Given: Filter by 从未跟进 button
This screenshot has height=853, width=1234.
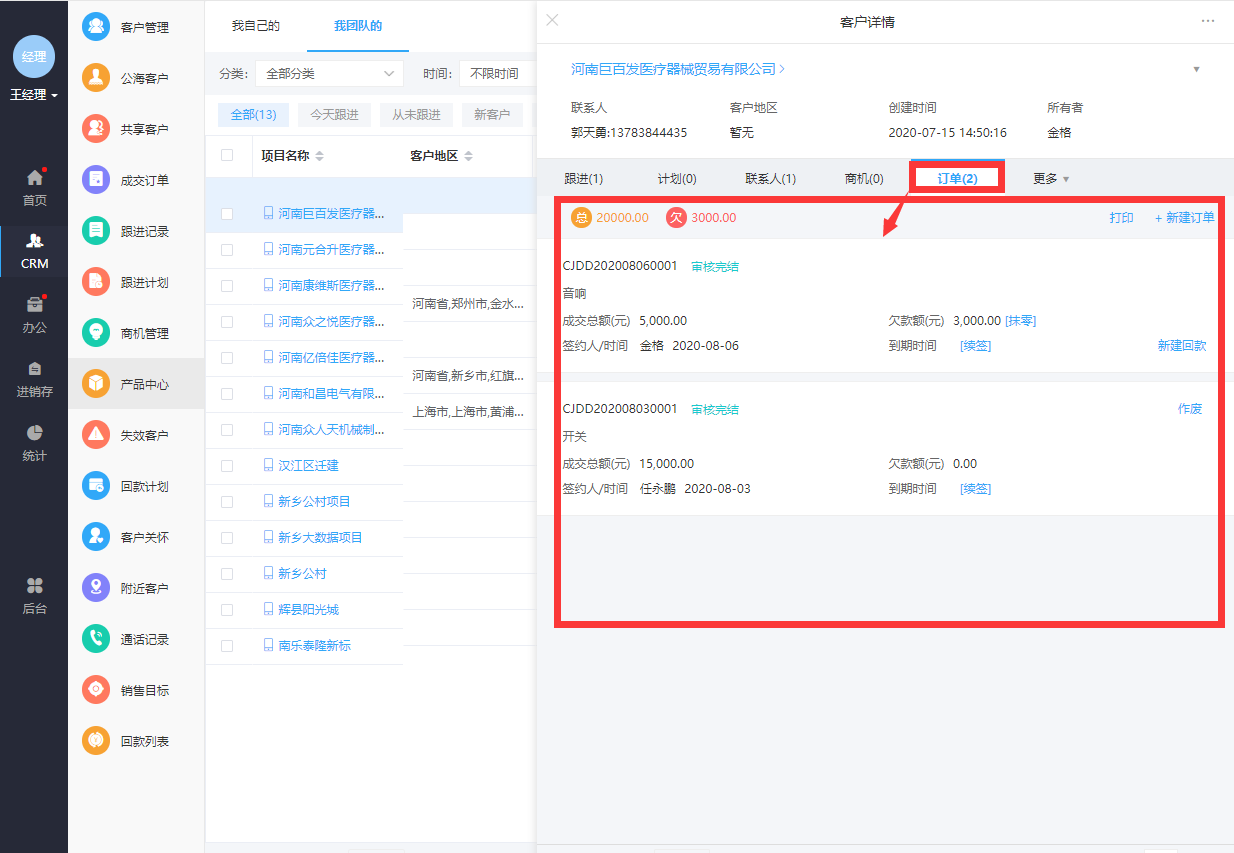Looking at the screenshot, I should click(416, 115).
